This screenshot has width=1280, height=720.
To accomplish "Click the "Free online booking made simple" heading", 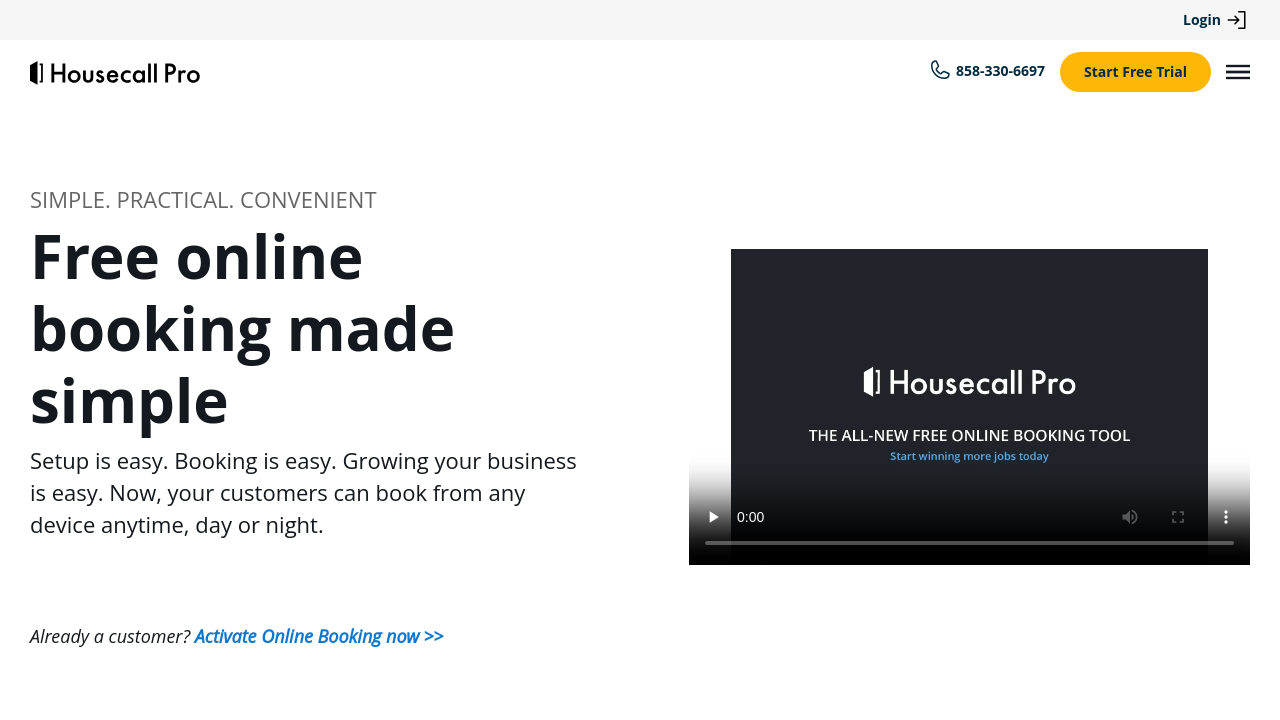I will tap(243, 328).
